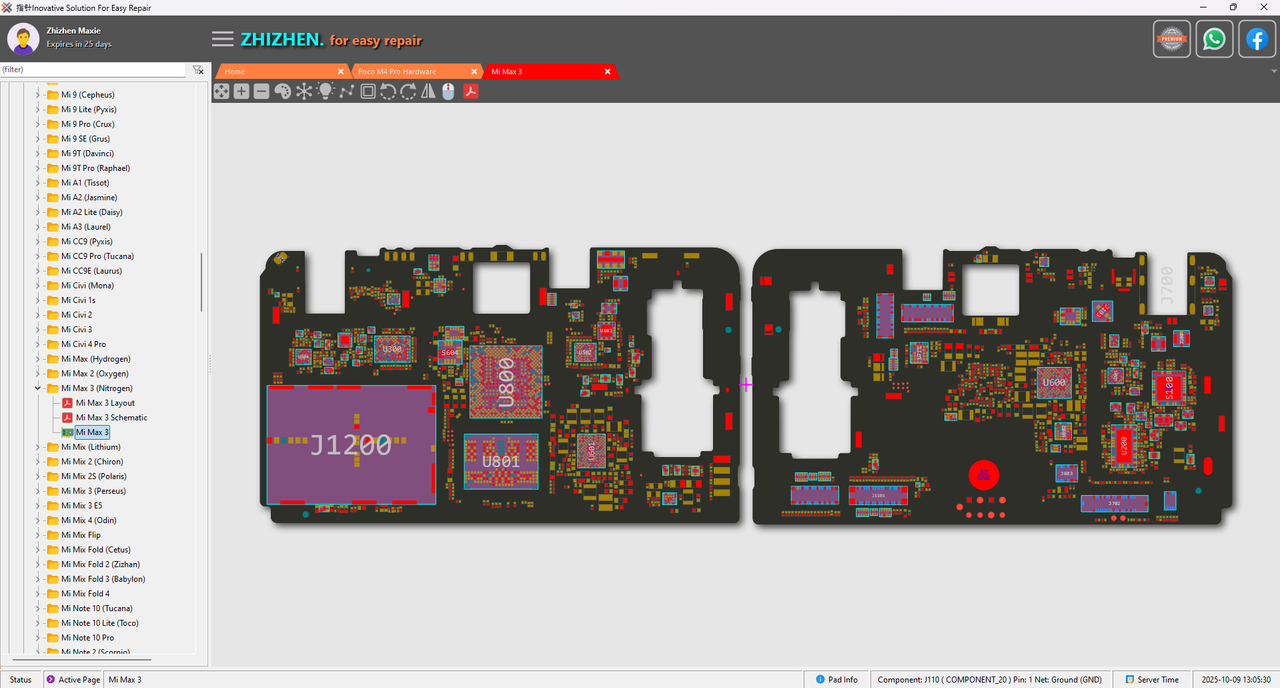Screen dimensions: 1280x688
Task: Open the hamburger menu beside ZHIZHEN
Action: click(223, 39)
